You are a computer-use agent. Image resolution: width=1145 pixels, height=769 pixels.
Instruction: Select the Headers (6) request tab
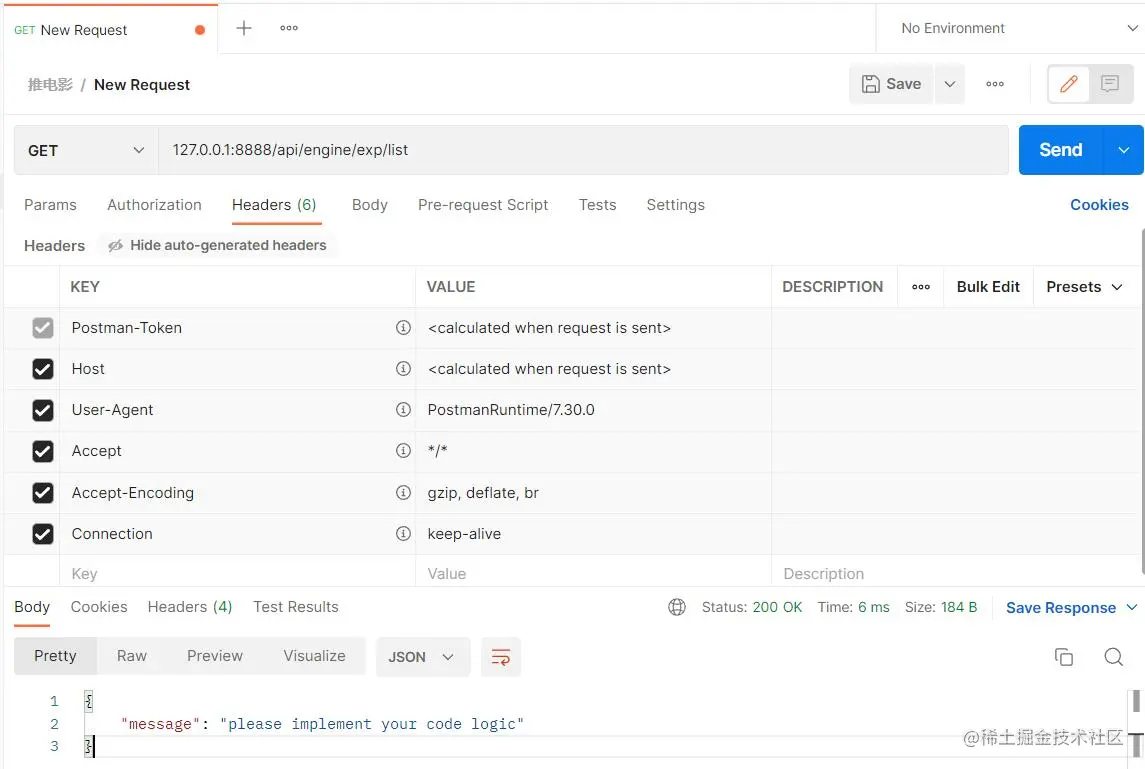click(275, 205)
